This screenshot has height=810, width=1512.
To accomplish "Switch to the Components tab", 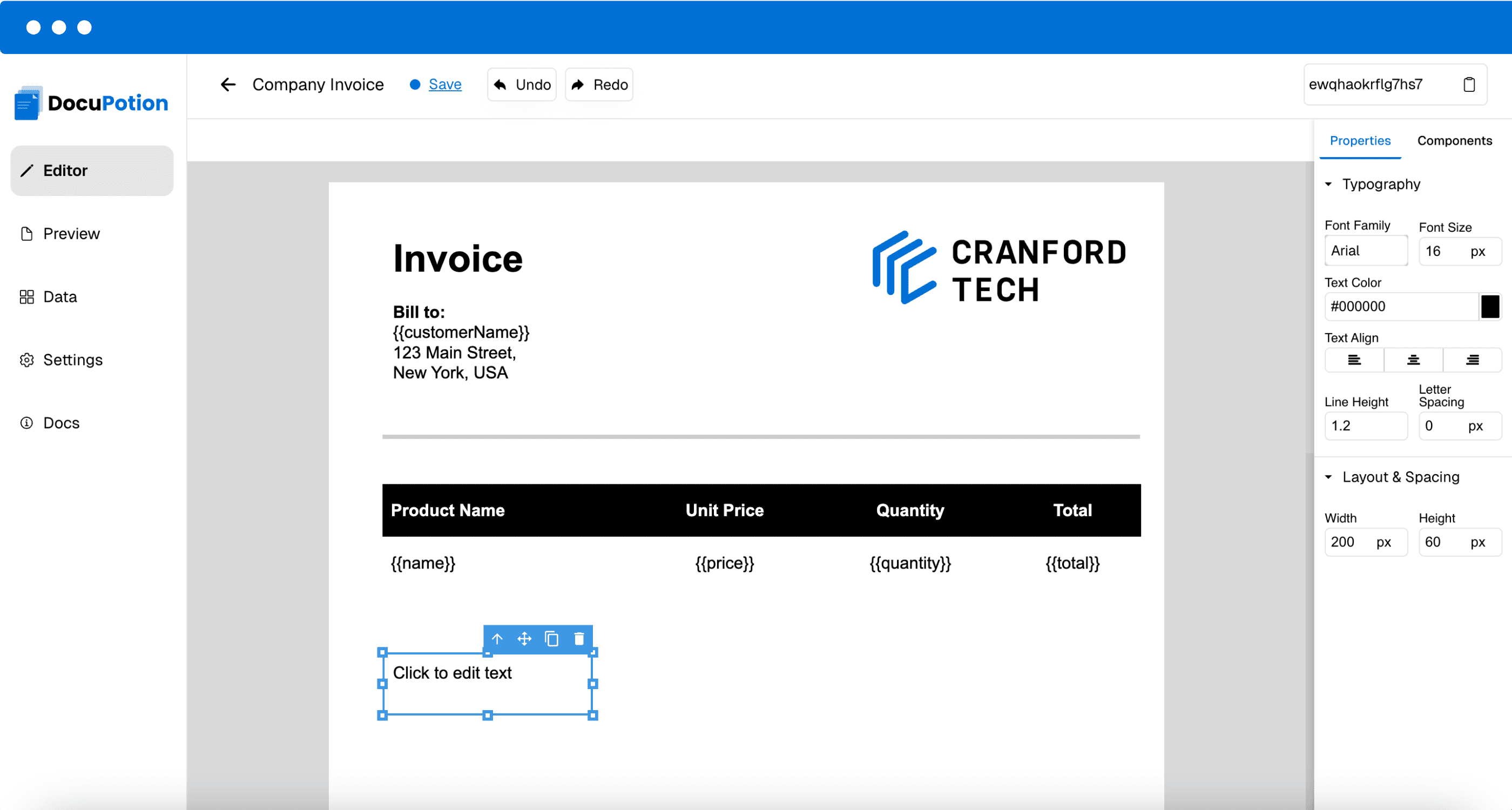I will click(x=1454, y=141).
